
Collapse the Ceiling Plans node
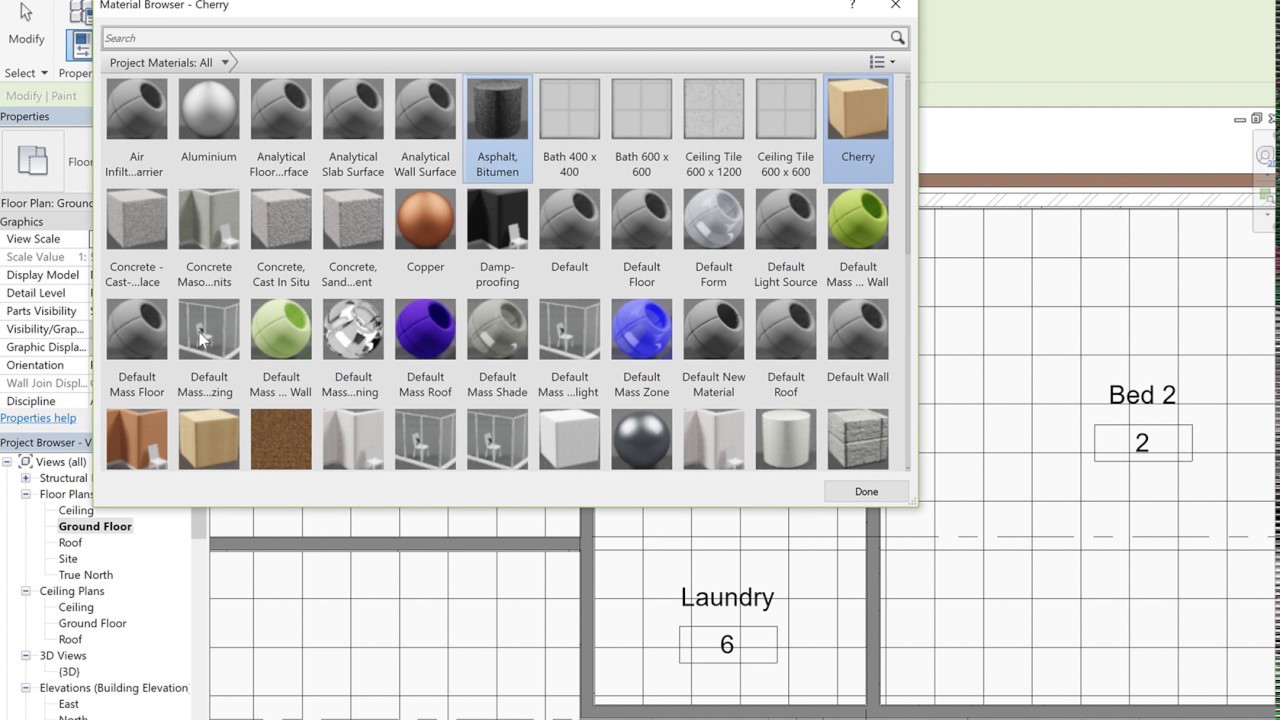pos(26,591)
